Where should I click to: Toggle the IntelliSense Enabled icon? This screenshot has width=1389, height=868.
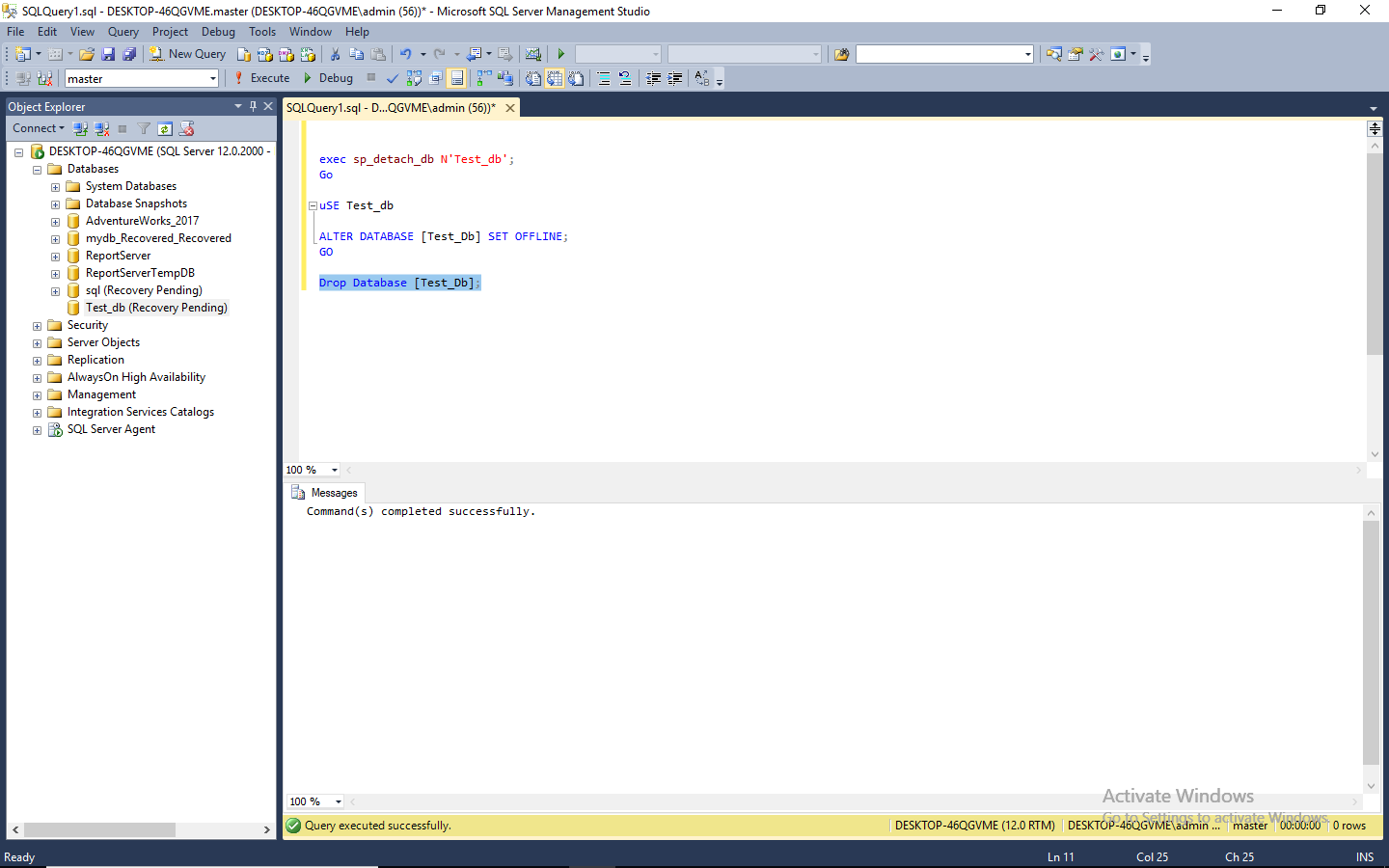click(457, 78)
